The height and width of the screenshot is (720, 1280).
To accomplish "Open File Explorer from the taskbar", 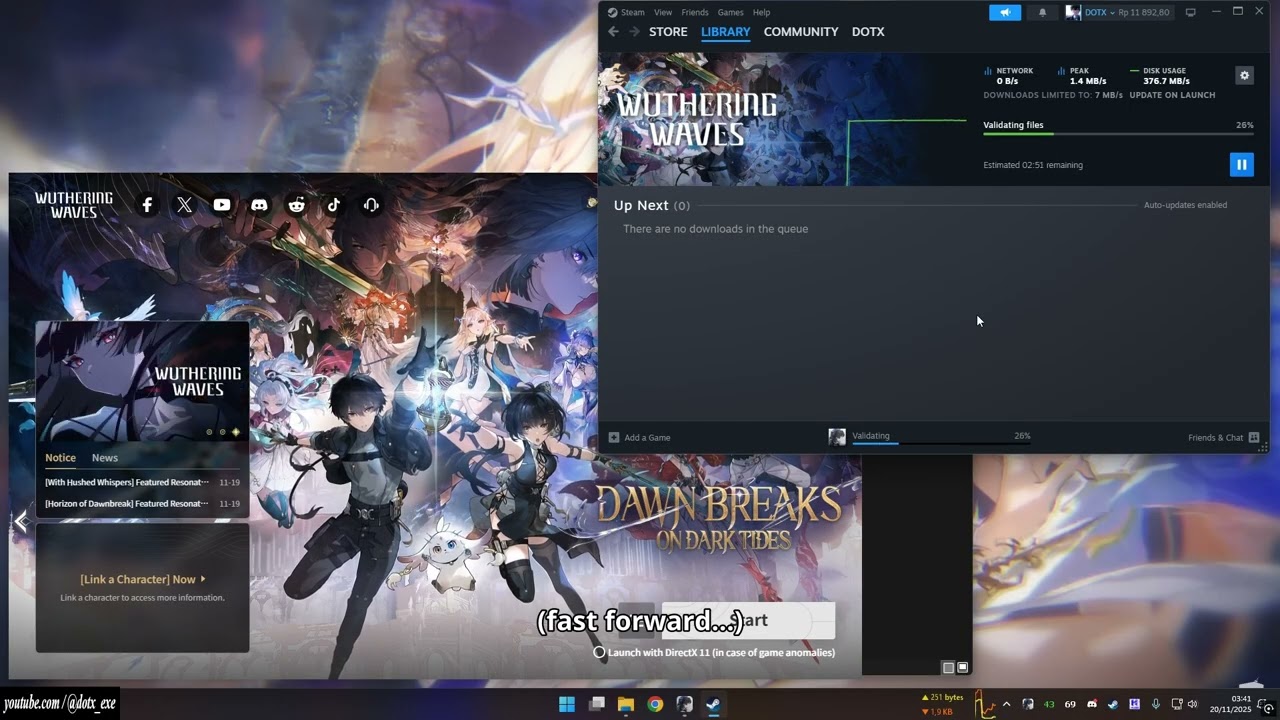I will pos(626,704).
